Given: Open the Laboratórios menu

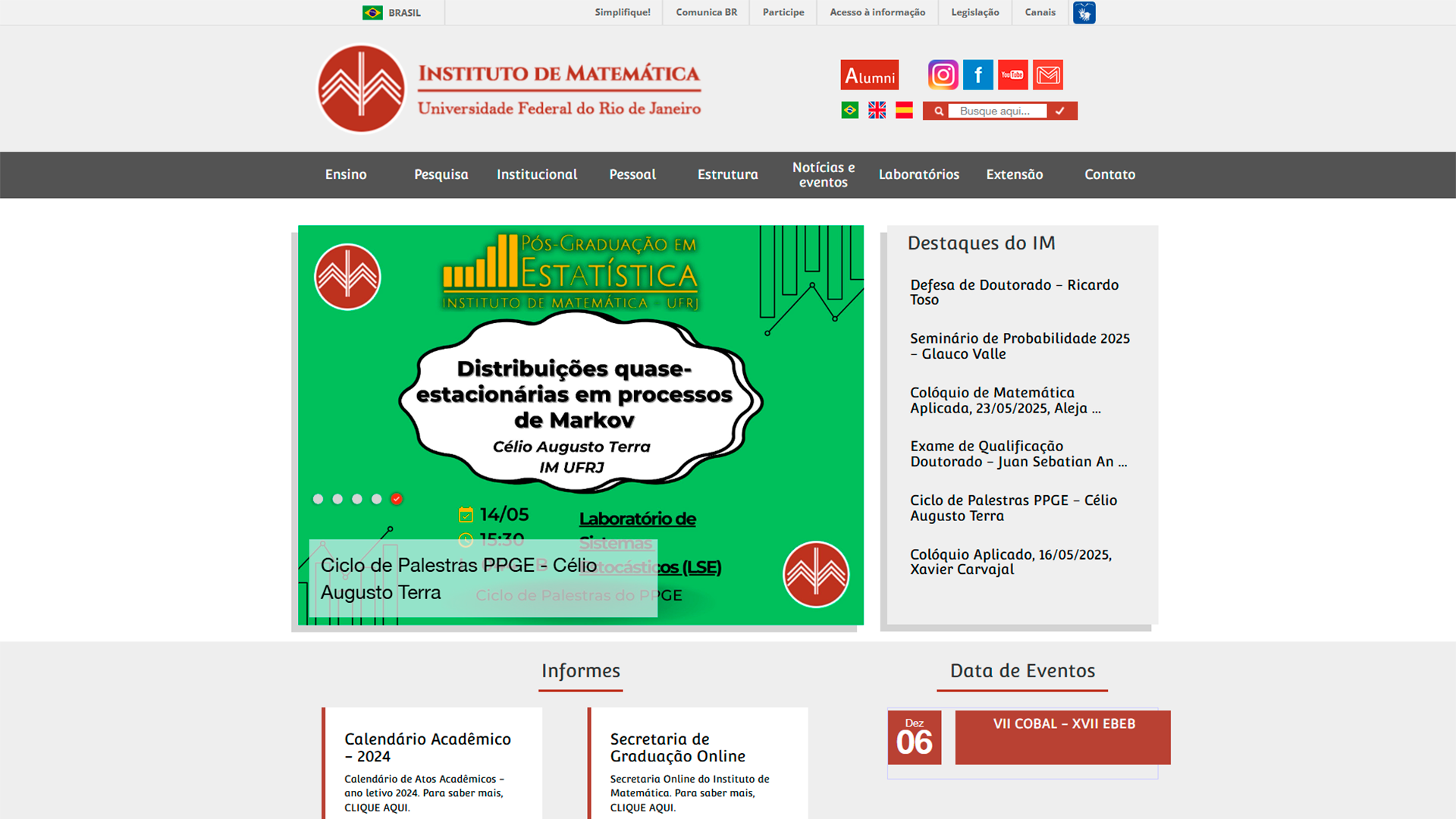Looking at the screenshot, I should tap(919, 174).
